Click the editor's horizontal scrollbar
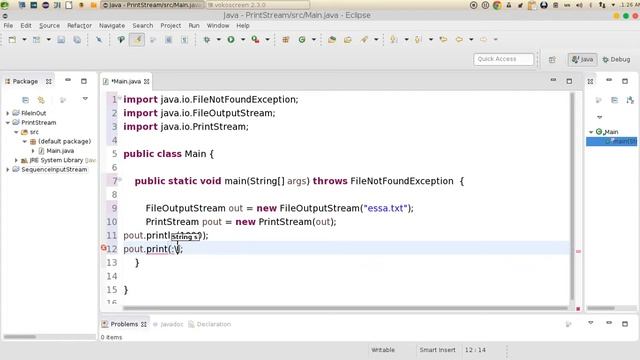 (345, 308)
